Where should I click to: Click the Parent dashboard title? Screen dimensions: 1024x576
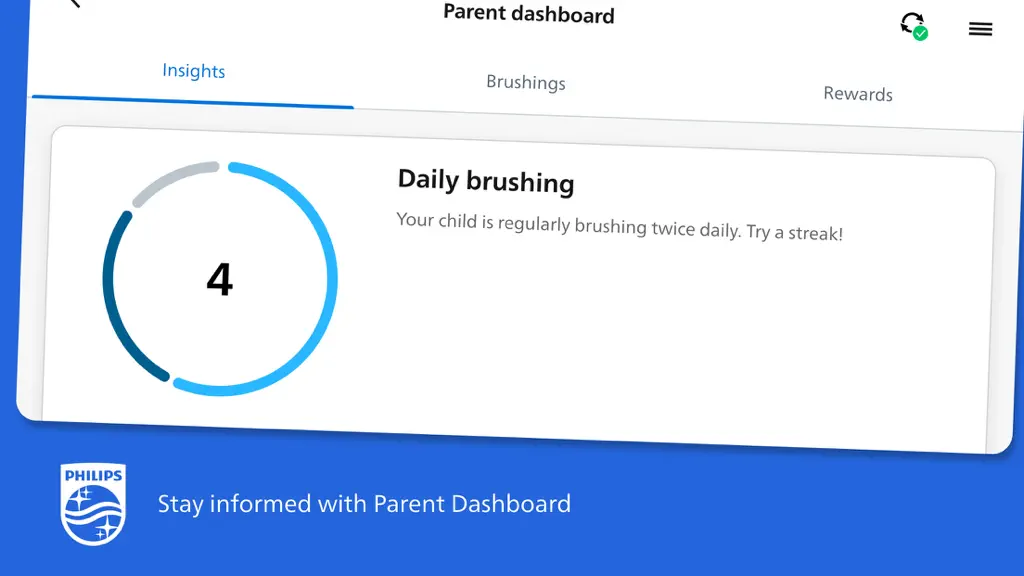tap(528, 13)
